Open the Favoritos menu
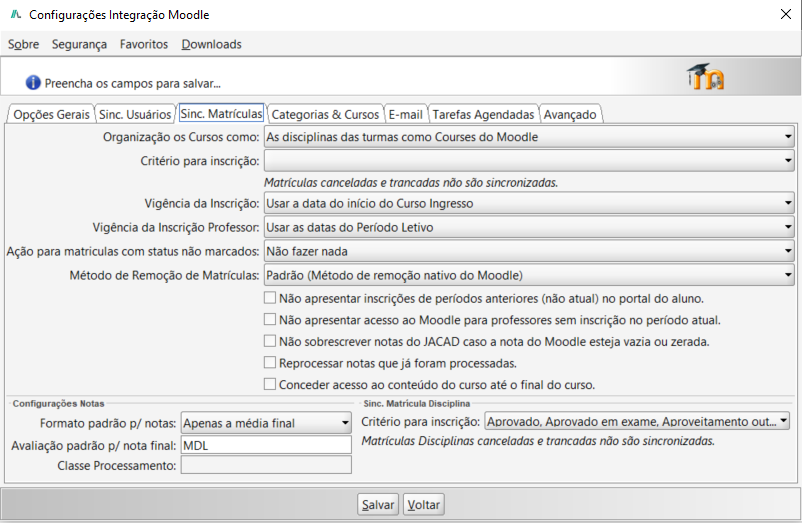This screenshot has height=523, width=802. pos(144,44)
